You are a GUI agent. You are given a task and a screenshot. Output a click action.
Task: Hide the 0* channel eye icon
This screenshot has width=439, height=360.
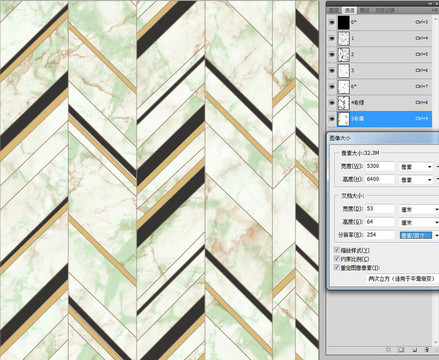click(332, 22)
